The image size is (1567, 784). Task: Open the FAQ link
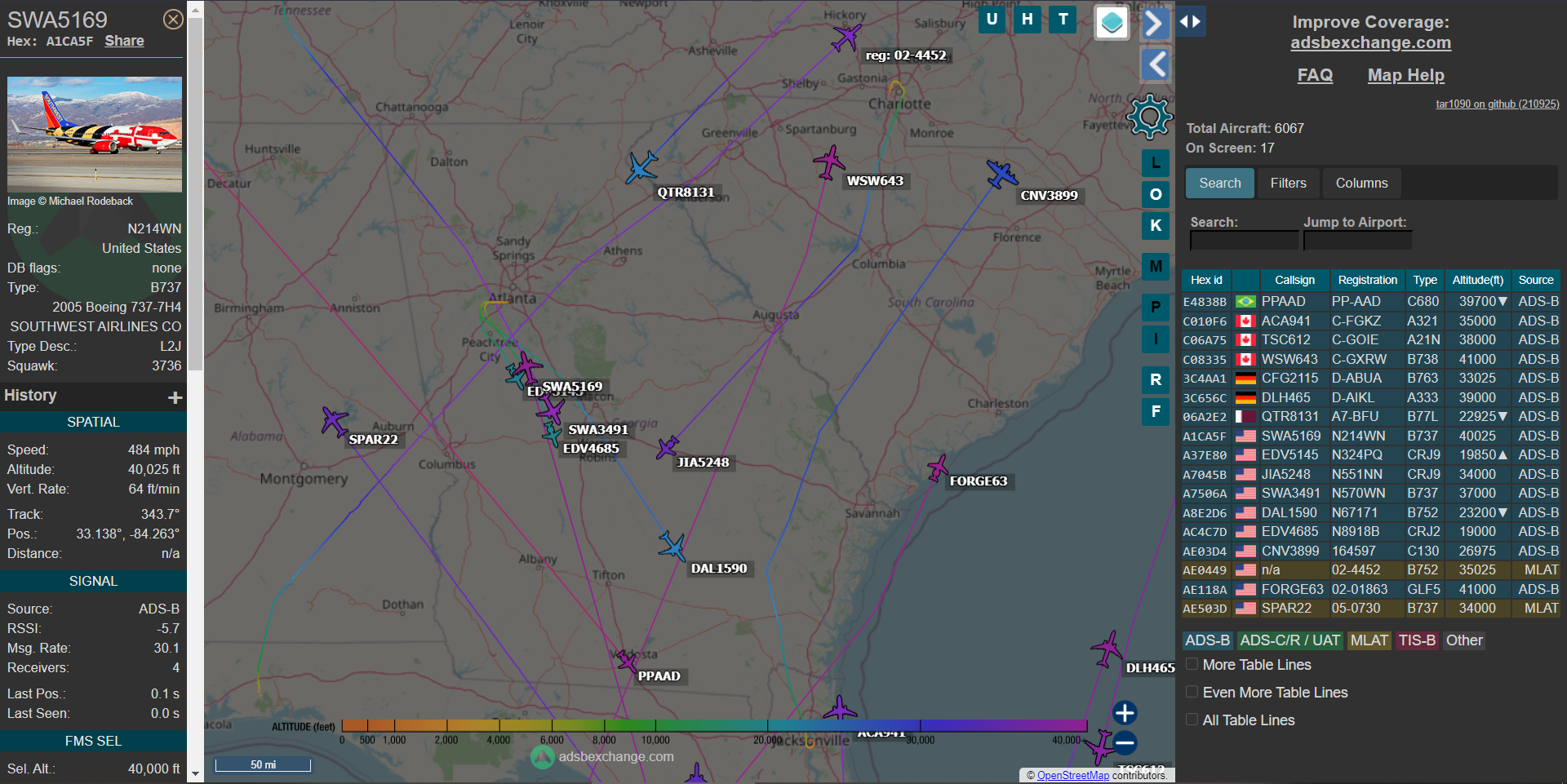(1315, 75)
